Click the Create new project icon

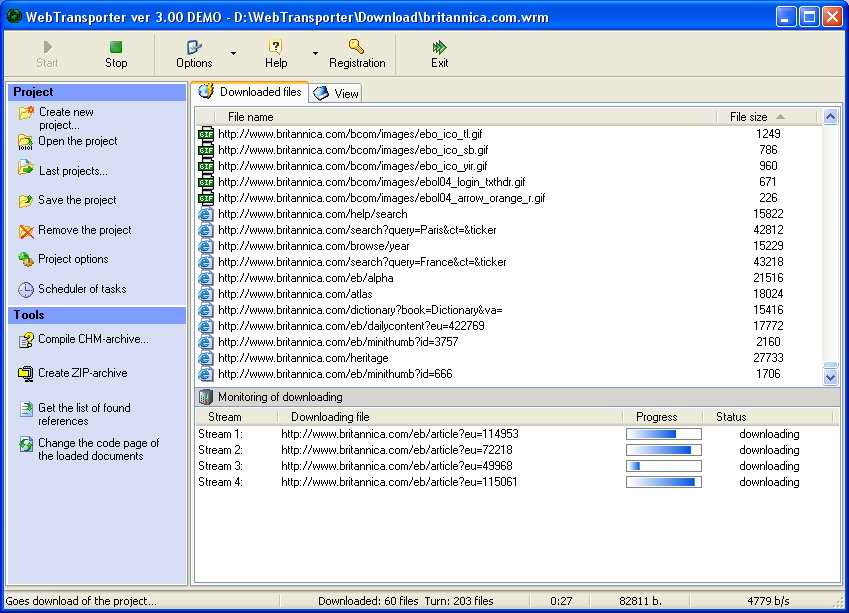click(25, 113)
